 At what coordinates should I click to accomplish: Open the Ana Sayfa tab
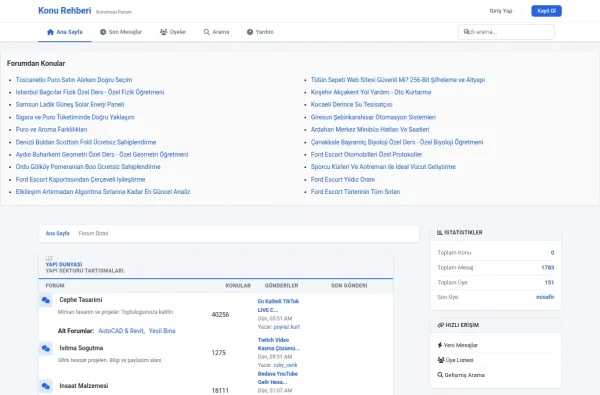pyautogui.click(x=65, y=32)
